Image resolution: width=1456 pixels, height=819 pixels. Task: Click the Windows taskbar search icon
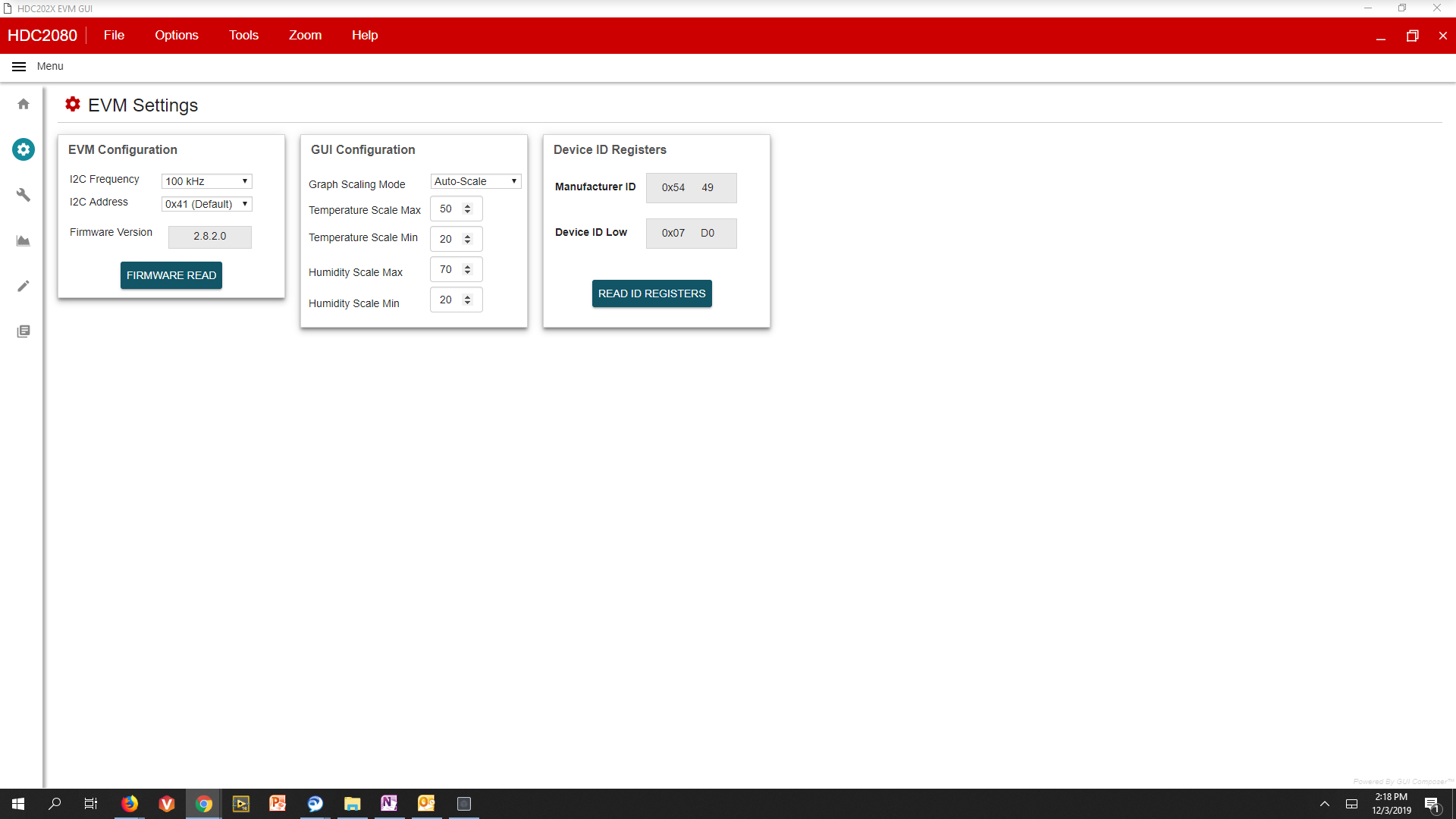[x=55, y=803]
